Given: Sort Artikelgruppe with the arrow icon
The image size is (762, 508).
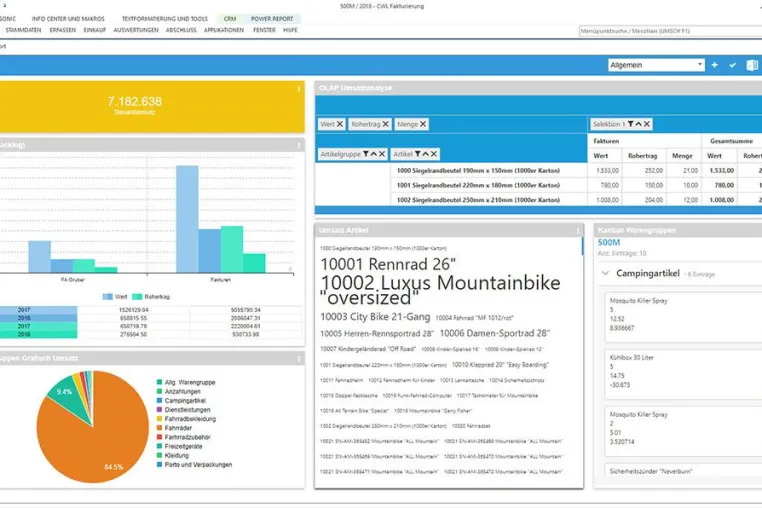Looking at the screenshot, I should pos(374,154).
